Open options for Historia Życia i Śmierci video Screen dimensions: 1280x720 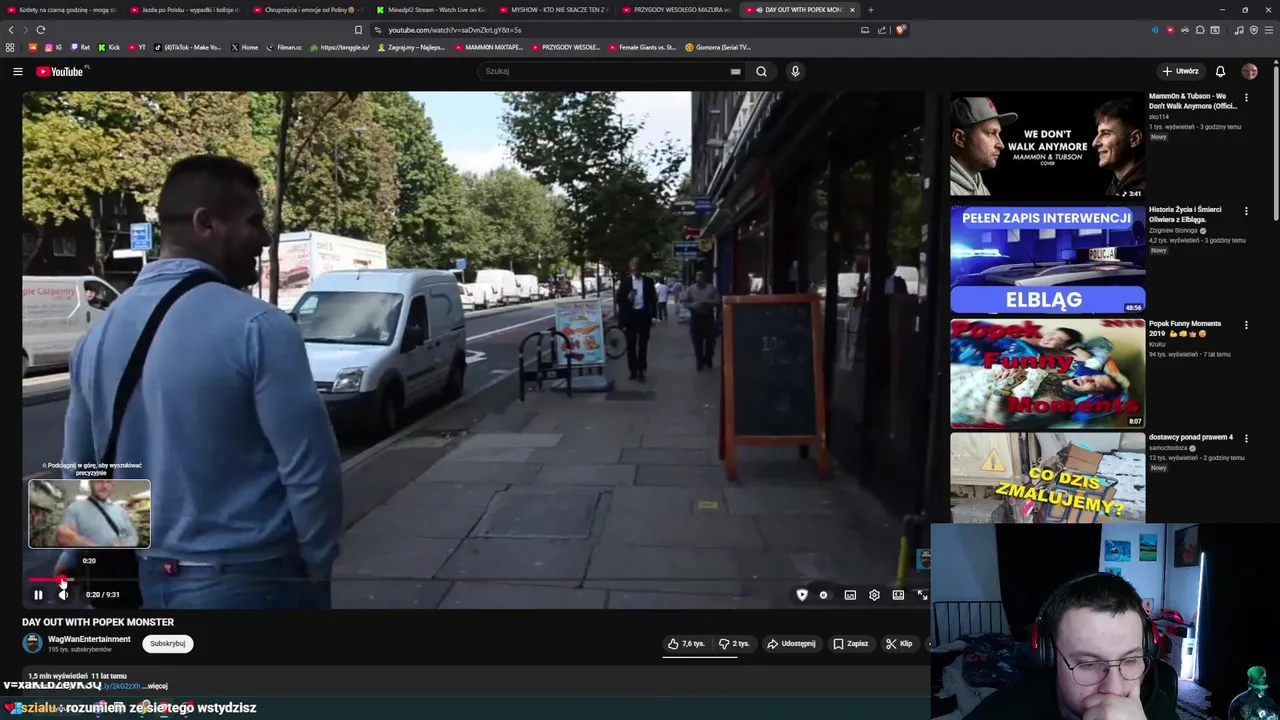pyautogui.click(x=1246, y=211)
